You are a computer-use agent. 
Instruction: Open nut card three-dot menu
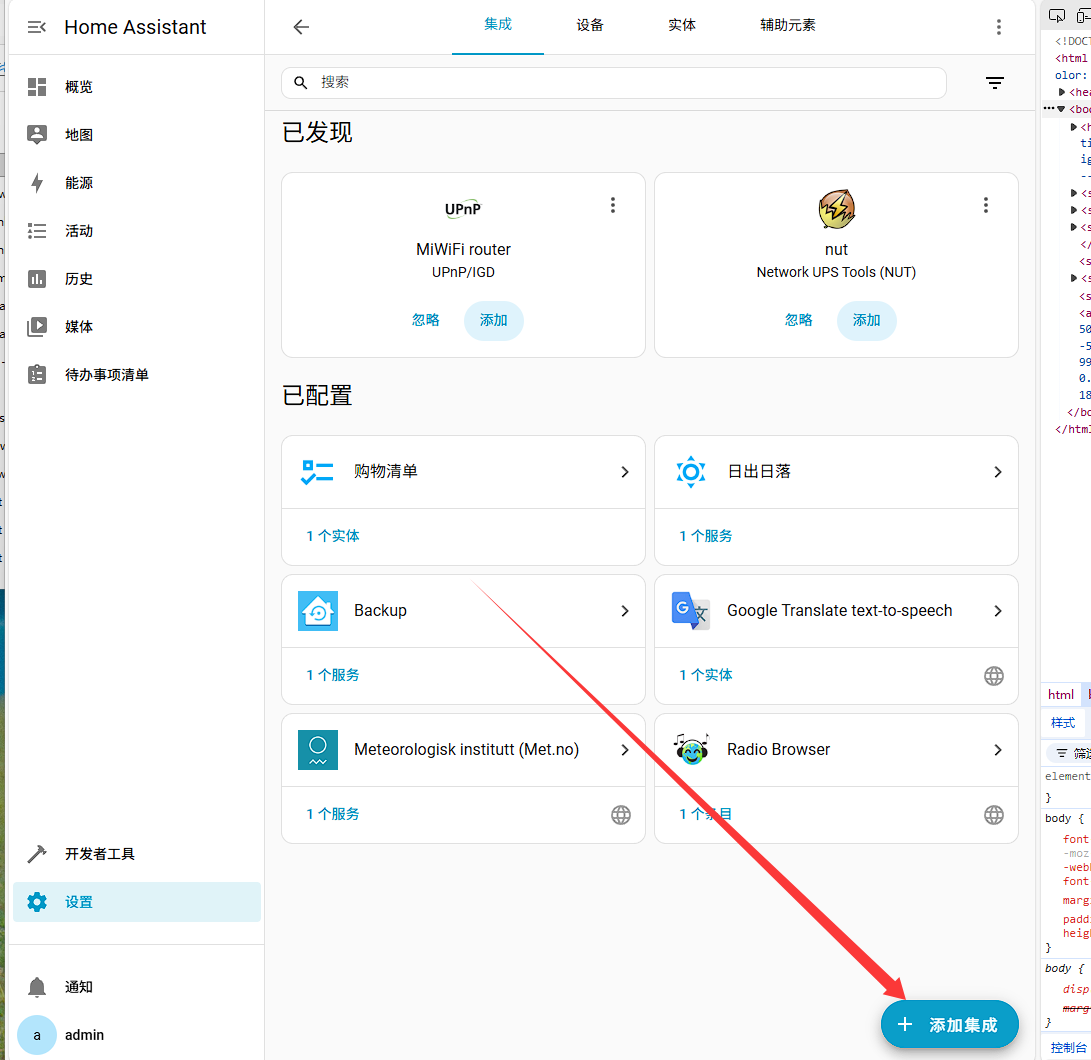pos(986,205)
